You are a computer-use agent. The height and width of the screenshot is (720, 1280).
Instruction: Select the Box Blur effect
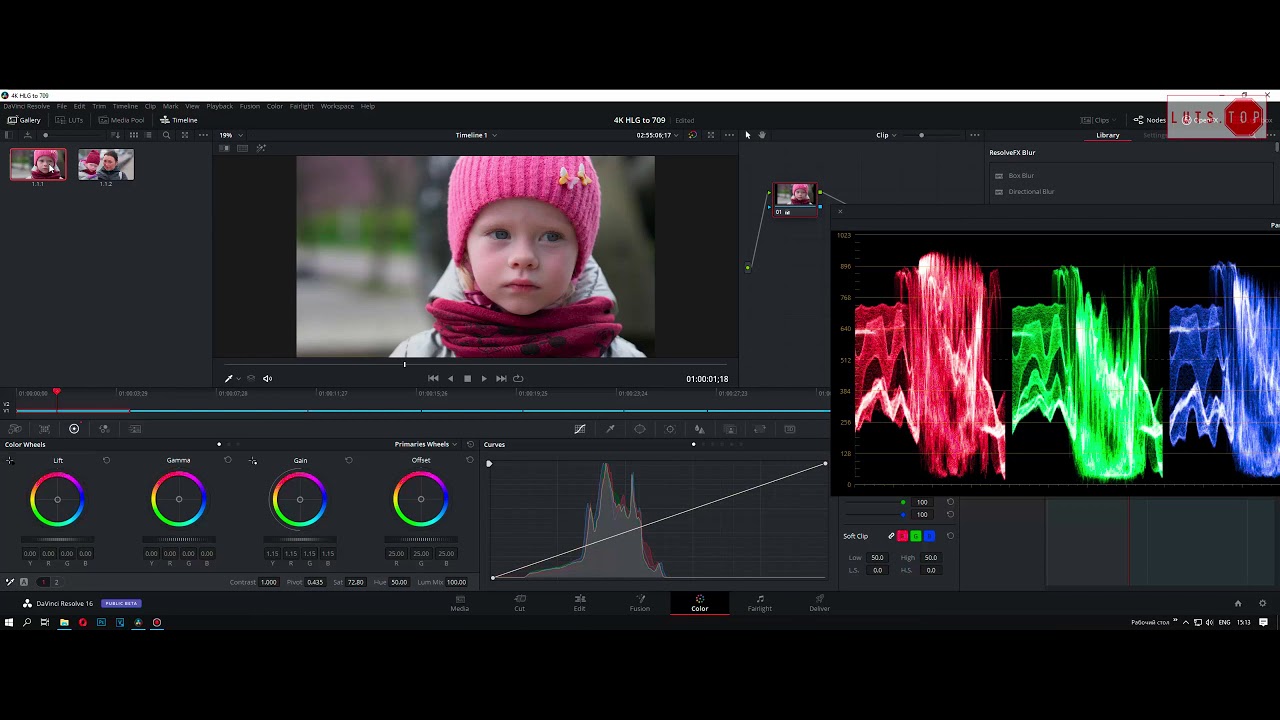(x=1021, y=176)
